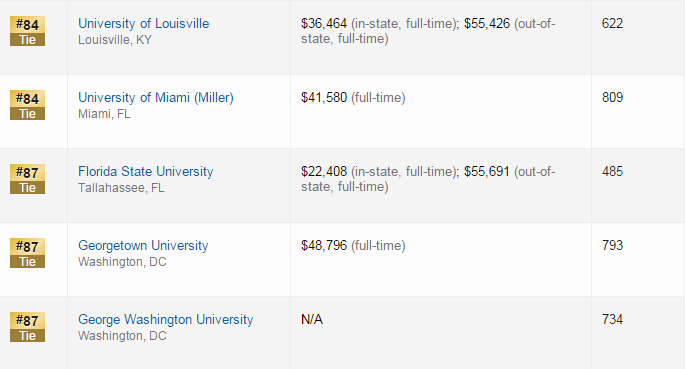This screenshot has width=685, height=369.
Task: Open the Georgetown University link
Action: tap(143, 245)
